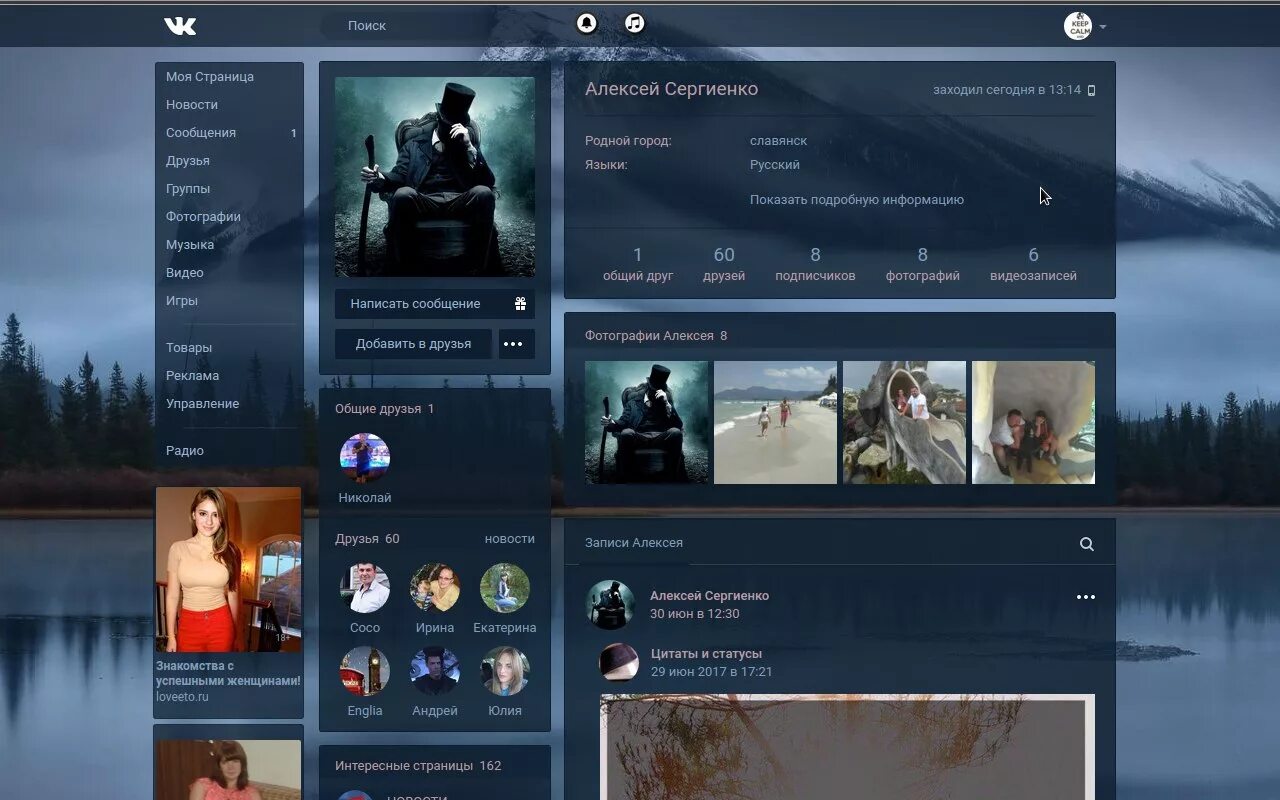1280x800 pixels.
Task: Open the cave couple photo thumbnail
Action: pos(1033,423)
